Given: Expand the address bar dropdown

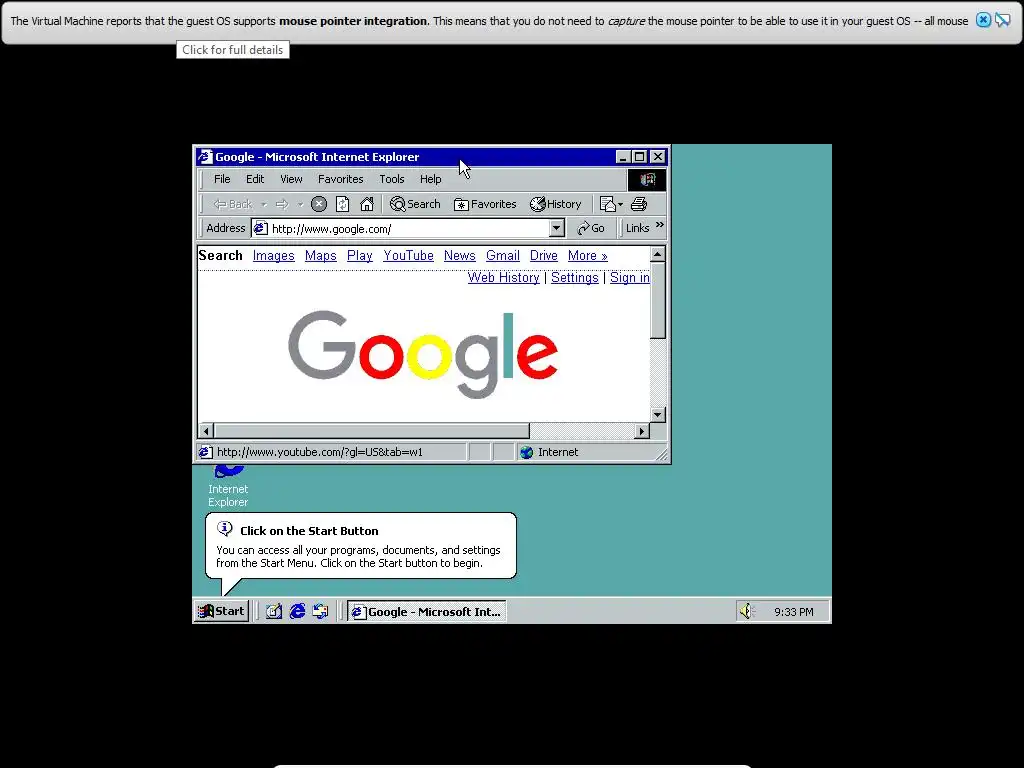Looking at the screenshot, I should (x=556, y=228).
